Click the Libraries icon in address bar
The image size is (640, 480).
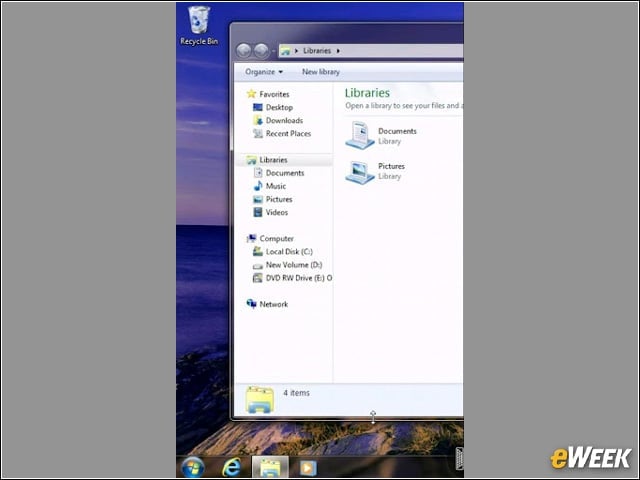(285, 51)
